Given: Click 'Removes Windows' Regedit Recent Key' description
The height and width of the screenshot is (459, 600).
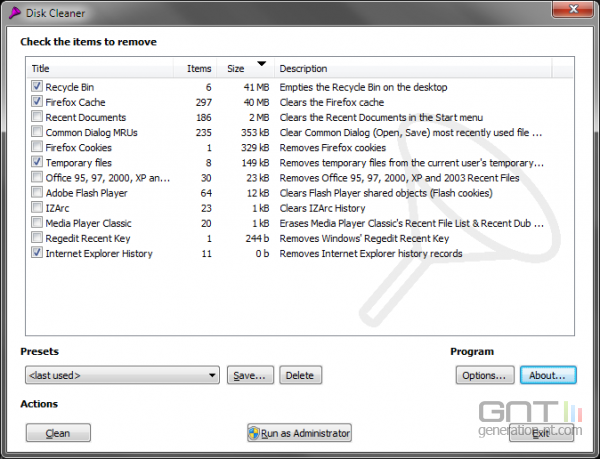Looking at the screenshot, I should [364, 239].
